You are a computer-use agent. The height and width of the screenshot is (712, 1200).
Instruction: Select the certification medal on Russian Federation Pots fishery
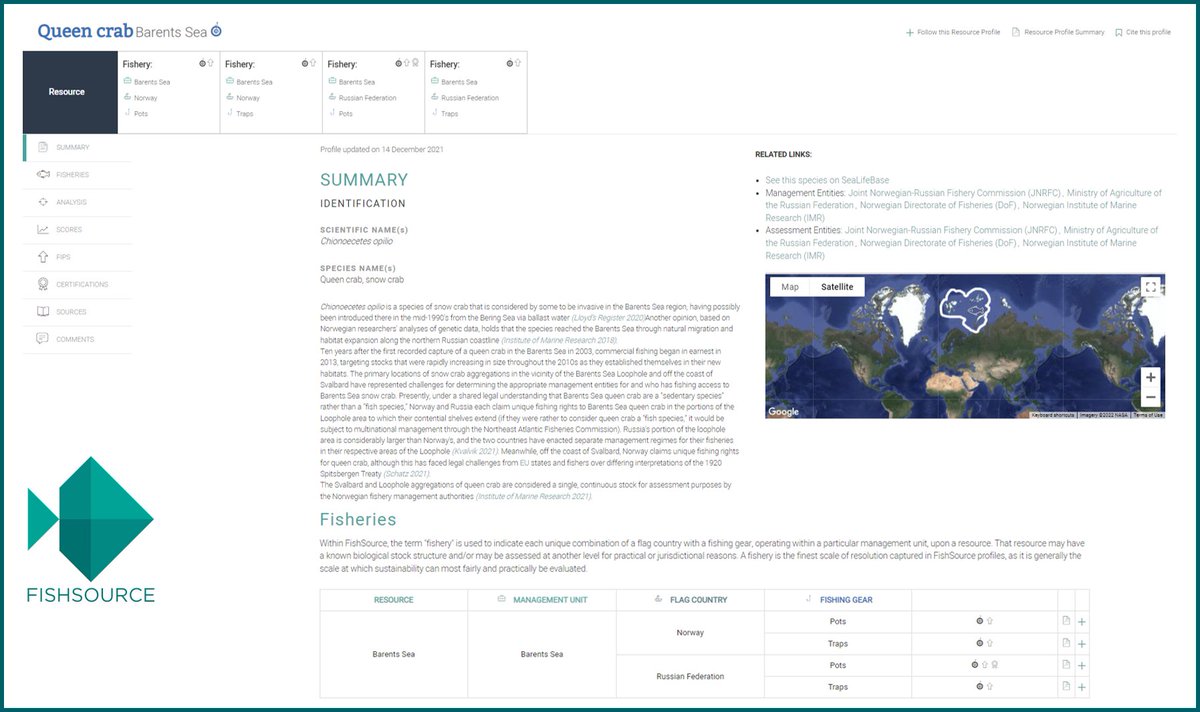(x=995, y=665)
